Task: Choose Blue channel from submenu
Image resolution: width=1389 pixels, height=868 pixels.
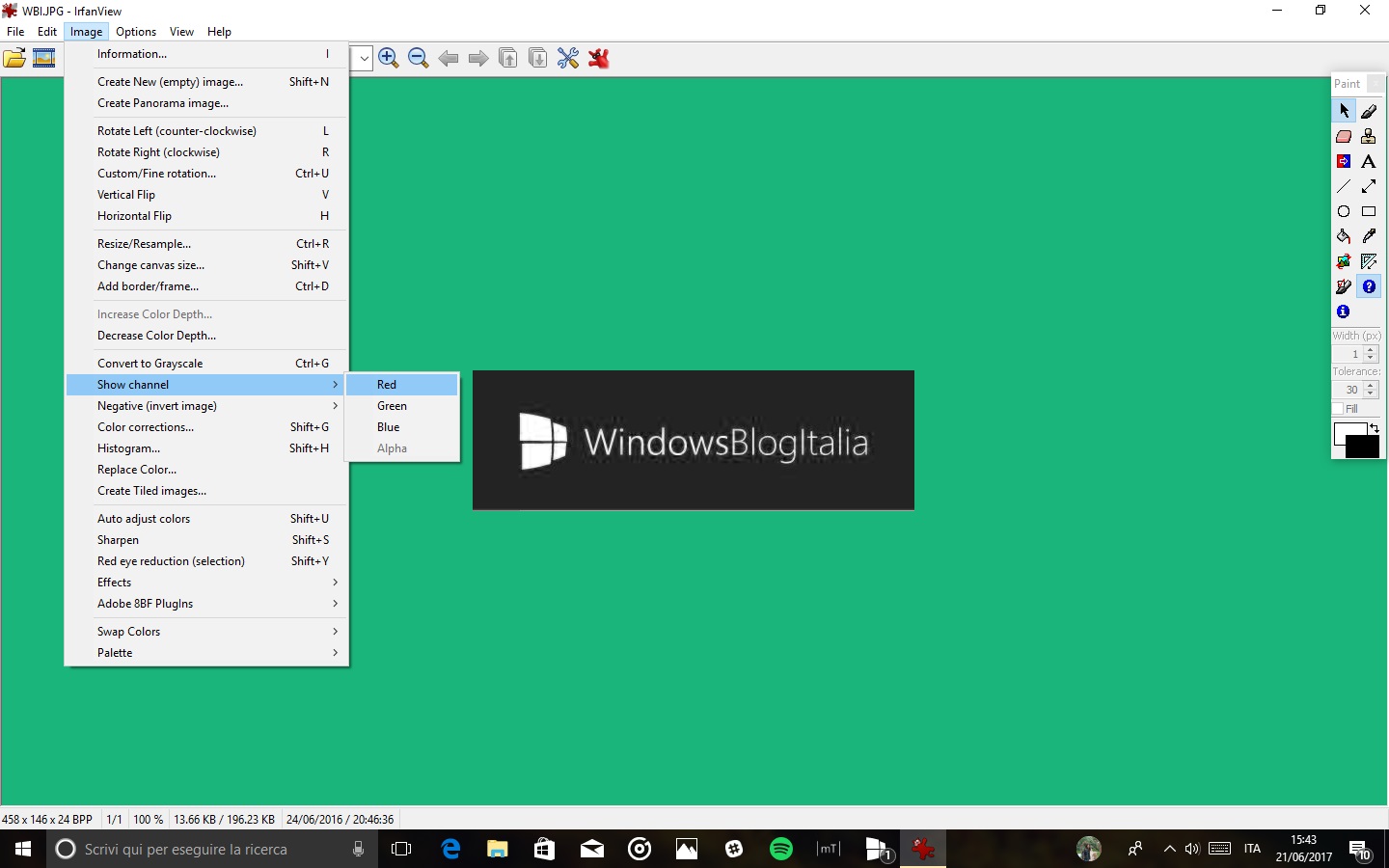Action: [403, 427]
